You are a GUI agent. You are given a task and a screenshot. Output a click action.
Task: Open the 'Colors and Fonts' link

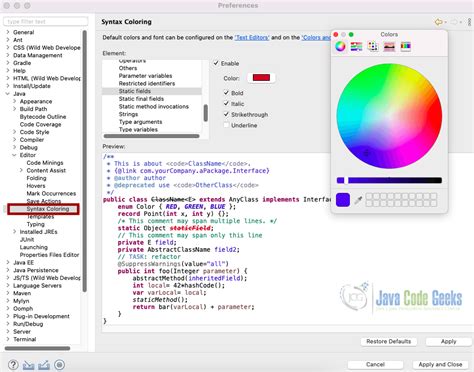(316, 37)
